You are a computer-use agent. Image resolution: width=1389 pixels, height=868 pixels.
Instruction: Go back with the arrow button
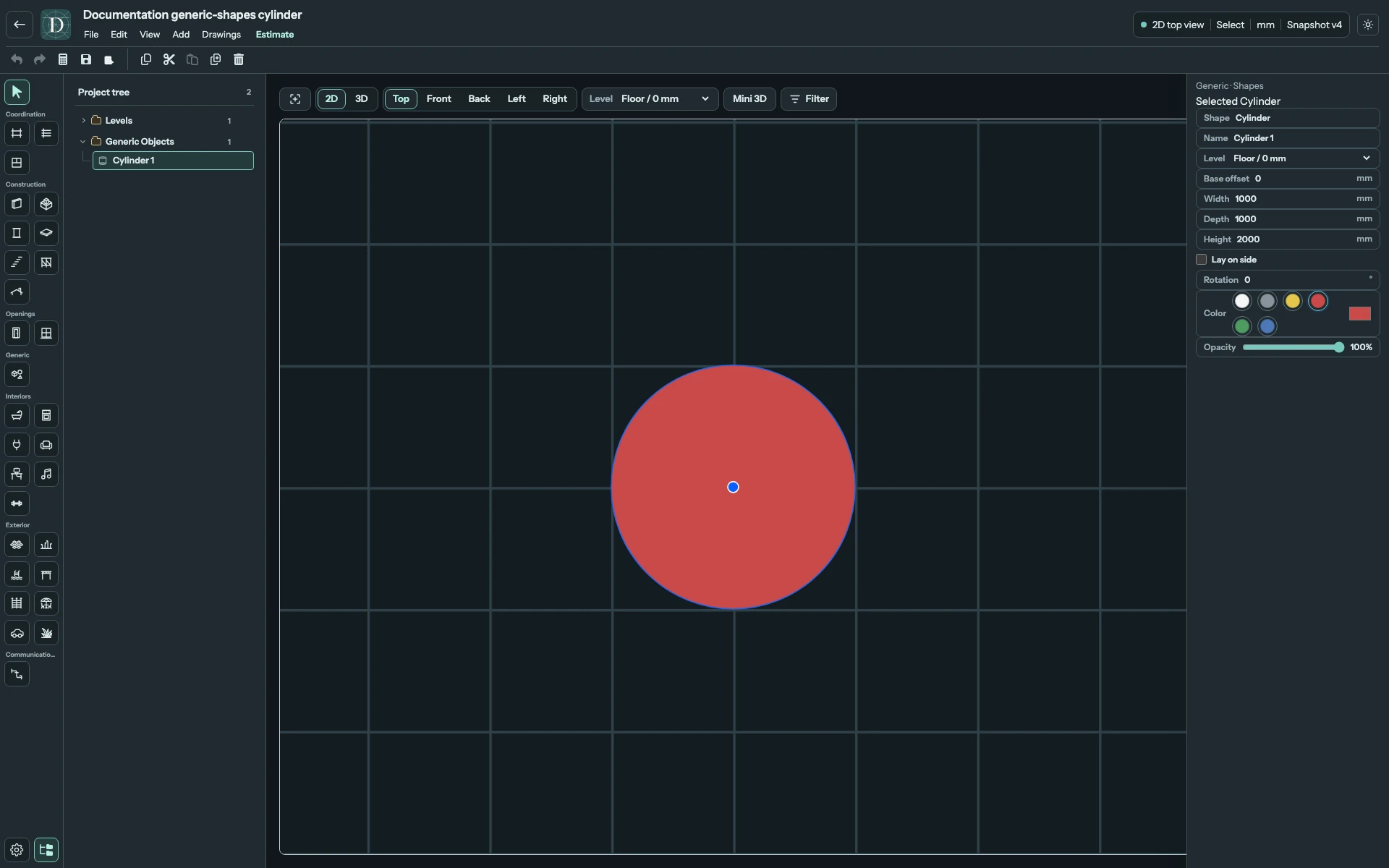(x=20, y=25)
